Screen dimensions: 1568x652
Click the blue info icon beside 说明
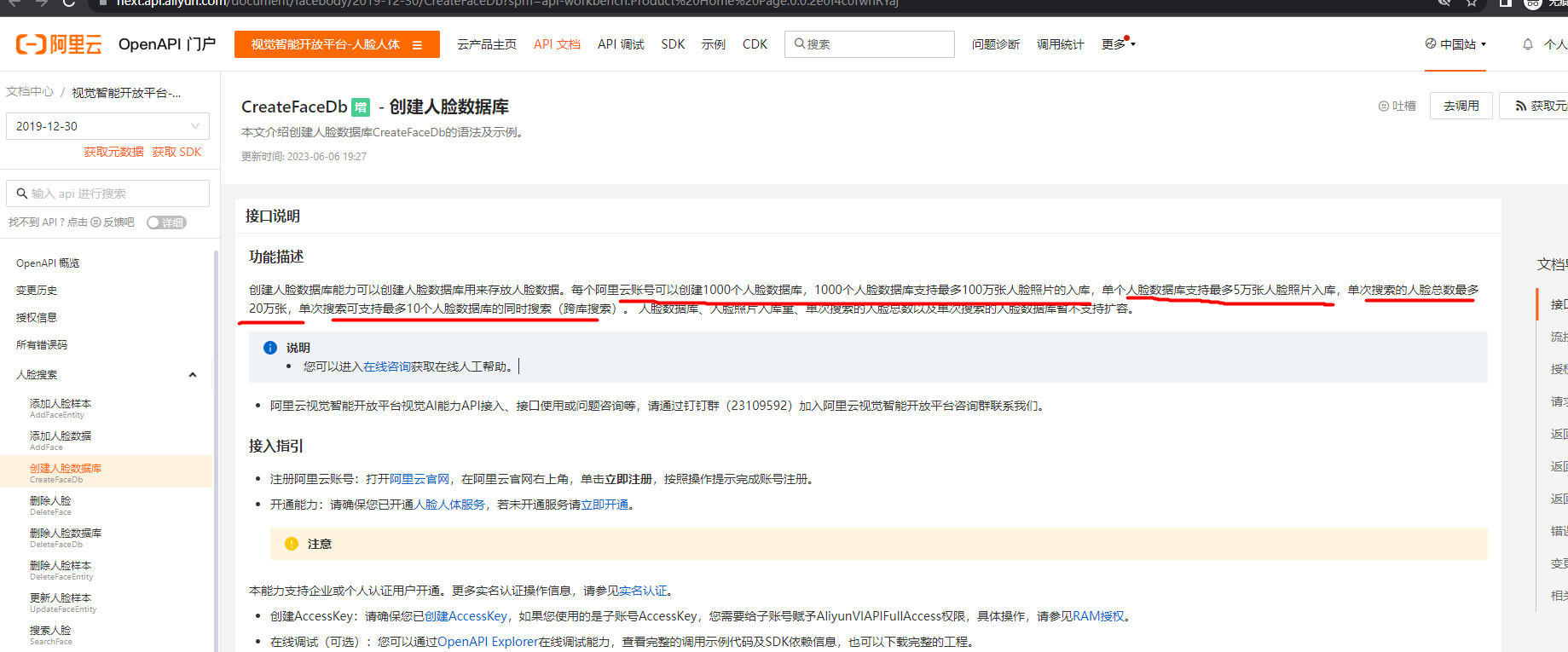pos(270,348)
